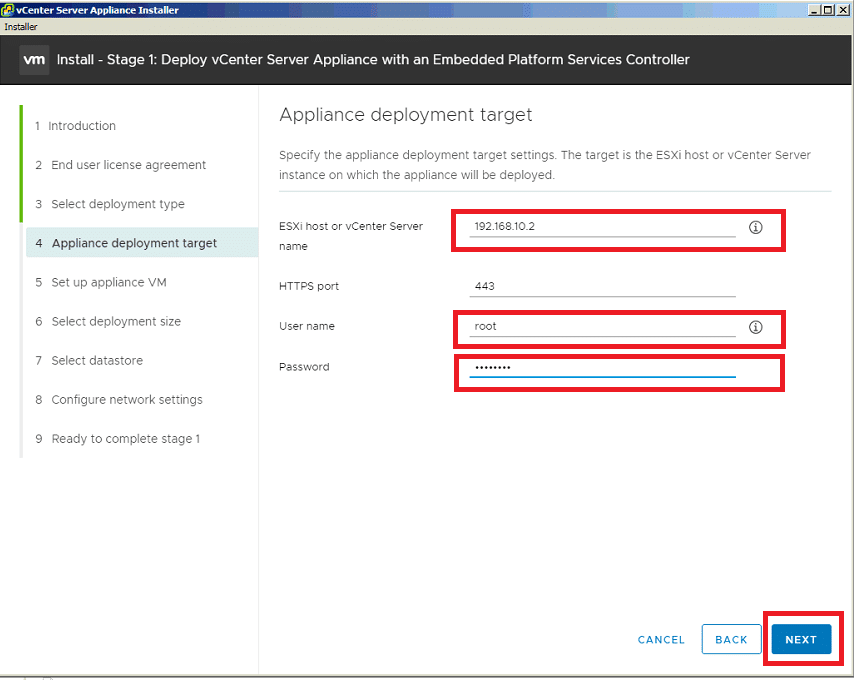Focus the Password field
854x680 pixels.
(x=602, y=367)
